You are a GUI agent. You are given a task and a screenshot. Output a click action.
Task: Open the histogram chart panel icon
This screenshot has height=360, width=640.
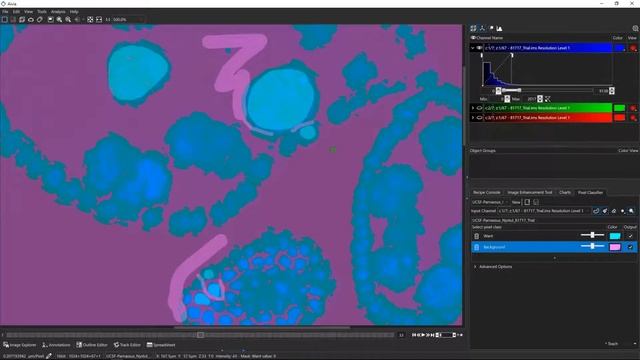pos(499,28)
